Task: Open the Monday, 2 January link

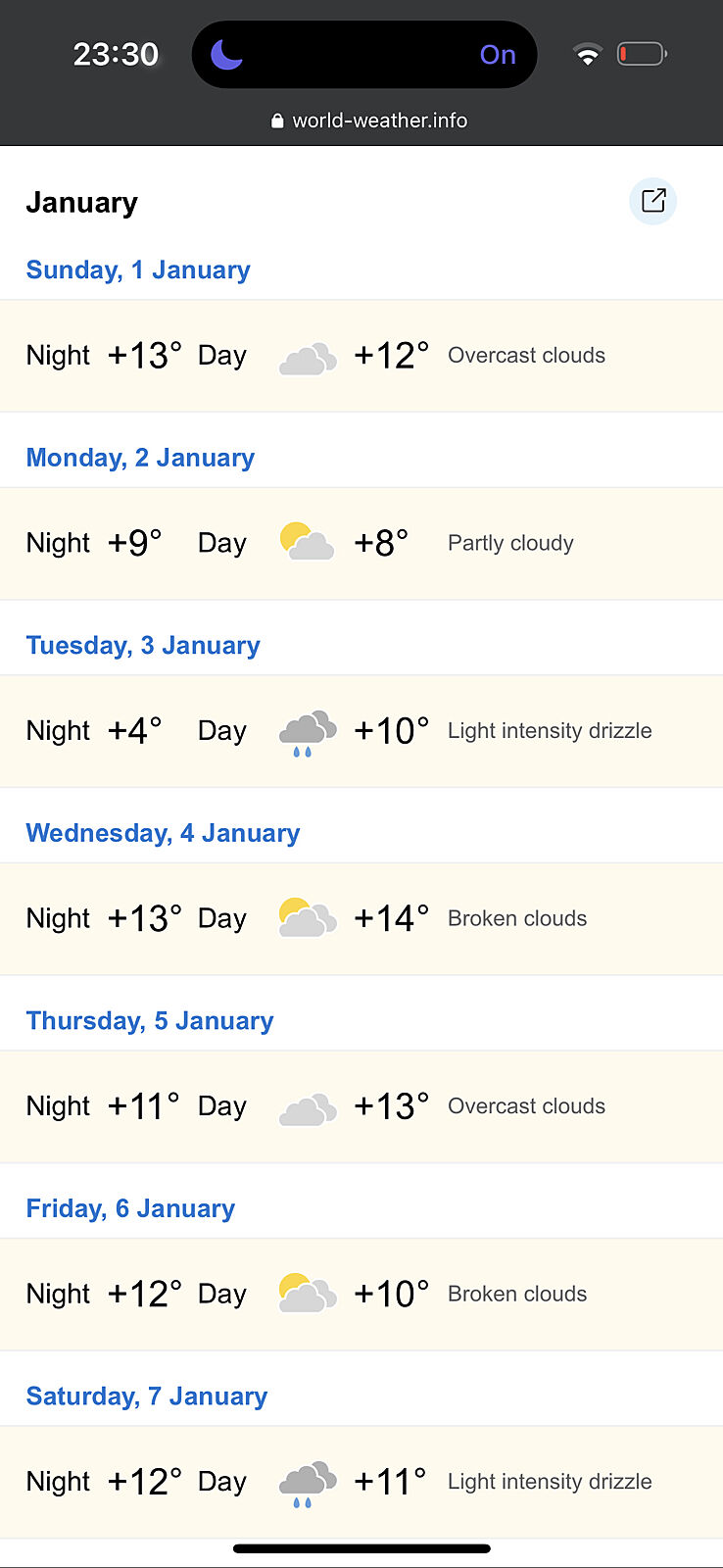Action: [140, 458]
